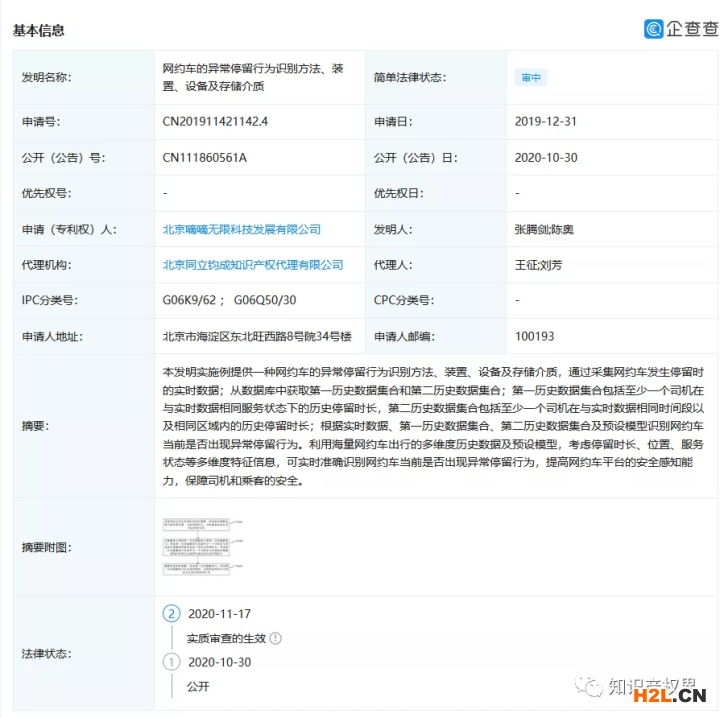The height and width of the screenshot is (718, 720).
Task: Click the IPC classification G06K9/62
Action: coord(190,300)
